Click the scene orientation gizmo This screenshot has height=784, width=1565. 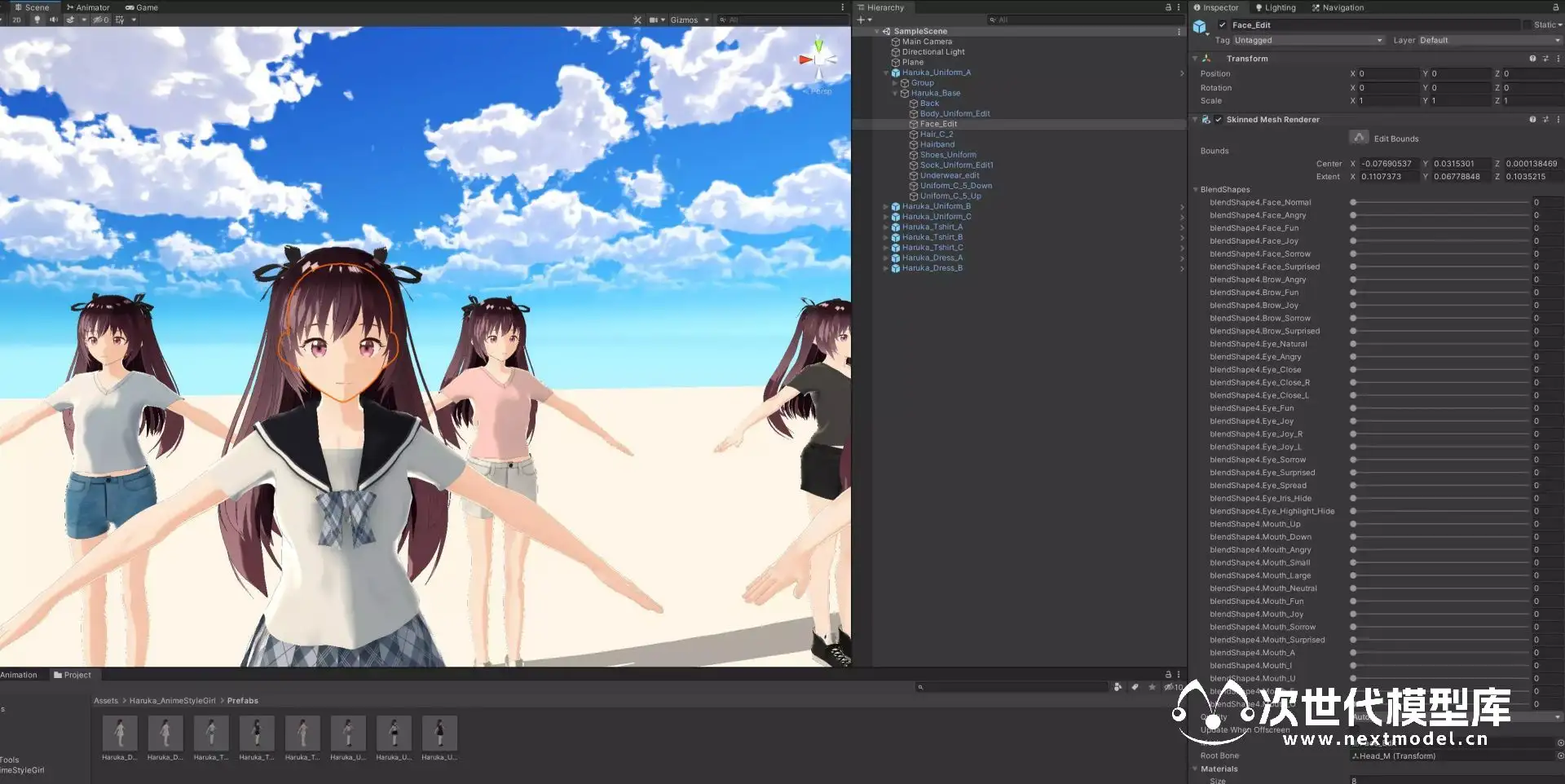click(818, 59)
